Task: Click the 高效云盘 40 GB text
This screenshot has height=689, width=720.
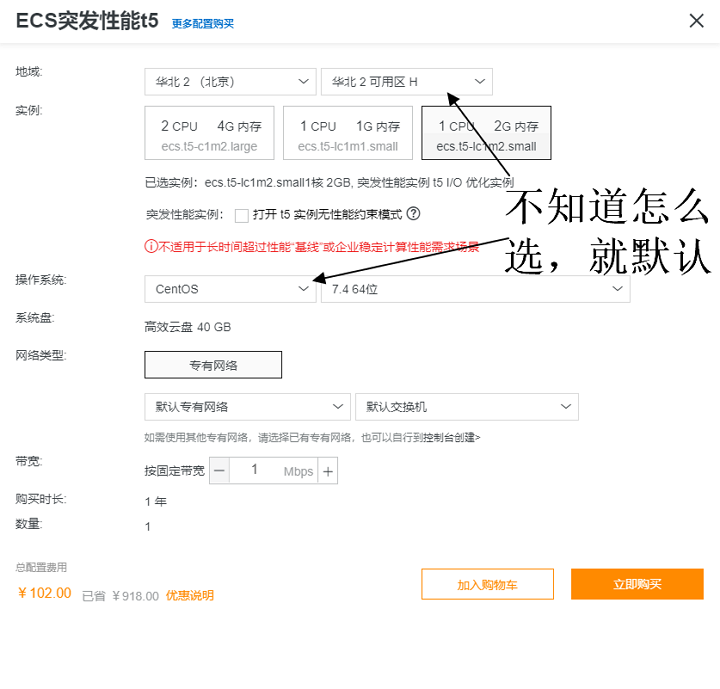Action: [x=188, y=327]
